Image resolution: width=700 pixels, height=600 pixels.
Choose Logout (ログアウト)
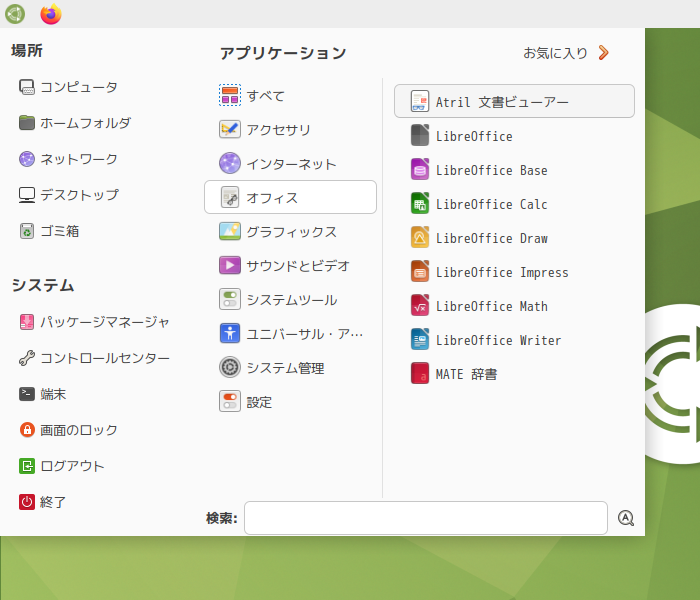tap(62, 466)
